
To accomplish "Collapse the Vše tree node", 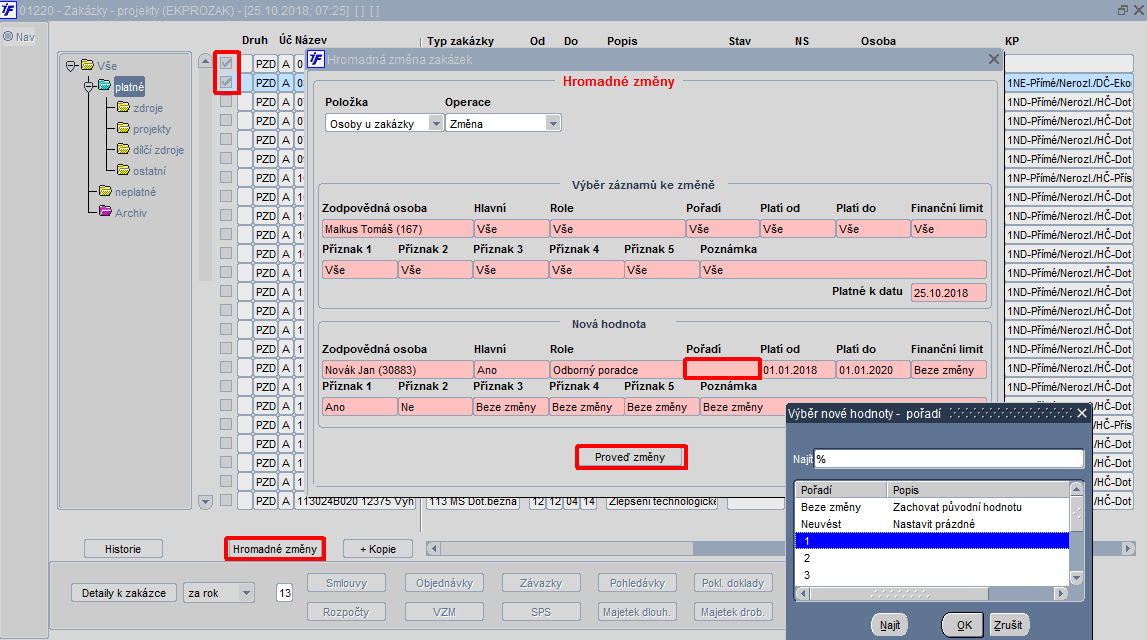I will tap(71, 66).
